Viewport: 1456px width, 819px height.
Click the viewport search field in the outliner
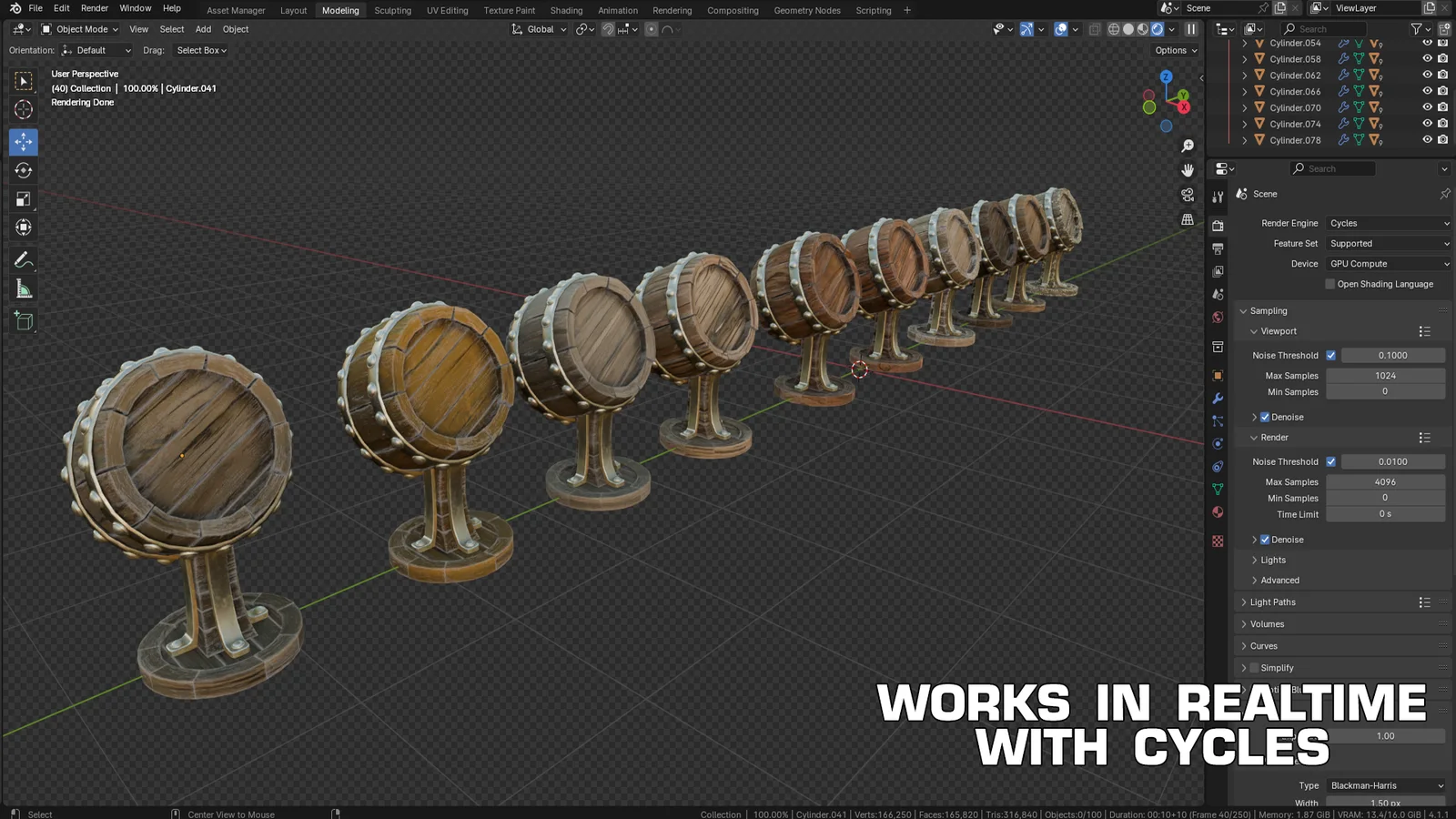coord(1324,28)
